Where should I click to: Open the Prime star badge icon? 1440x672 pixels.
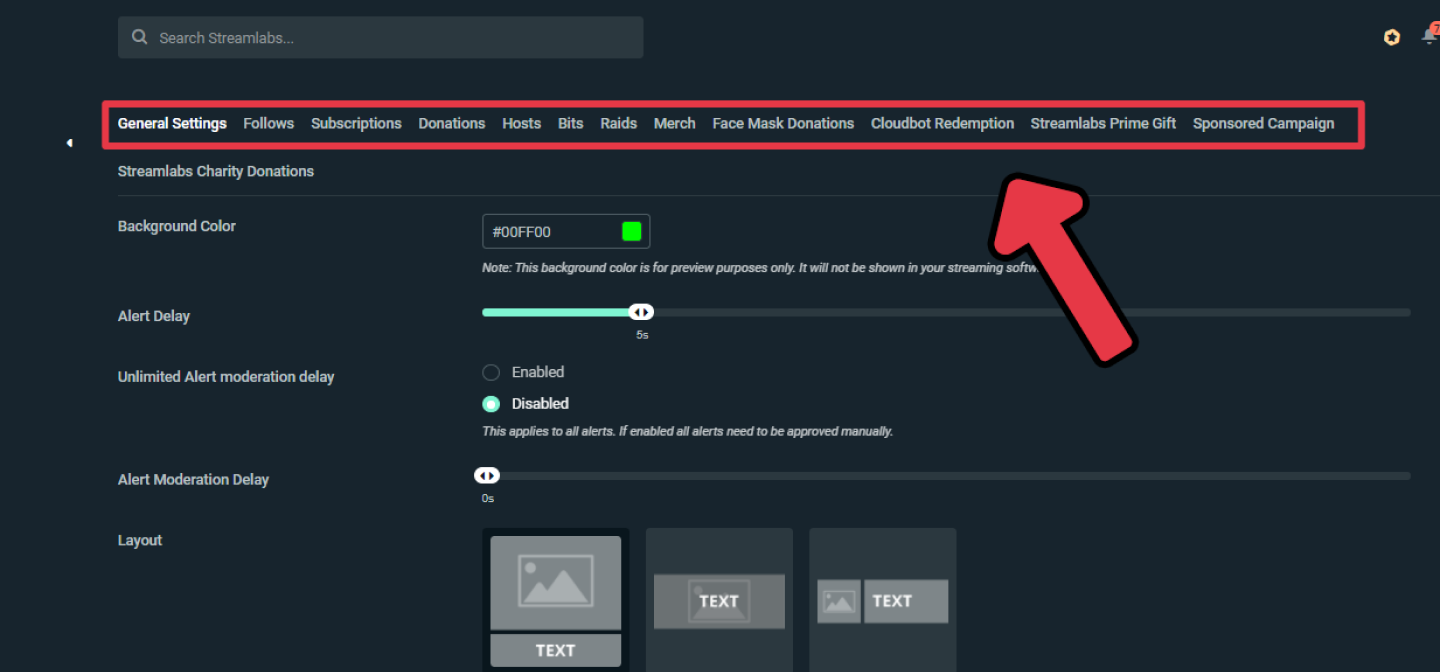[x=1392, y=37]
